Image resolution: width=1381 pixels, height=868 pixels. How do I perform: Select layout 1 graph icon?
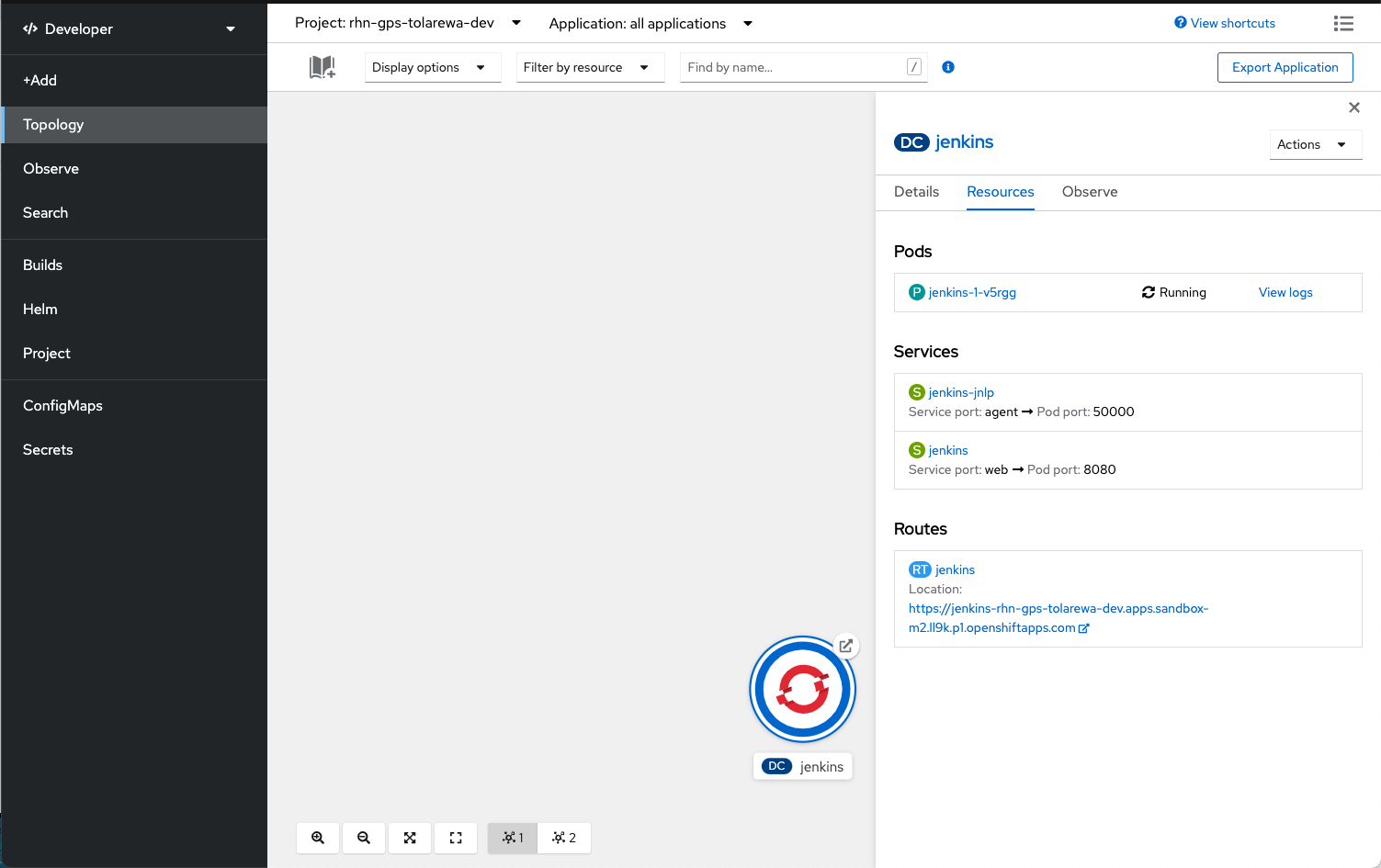[x=513, y=838]
